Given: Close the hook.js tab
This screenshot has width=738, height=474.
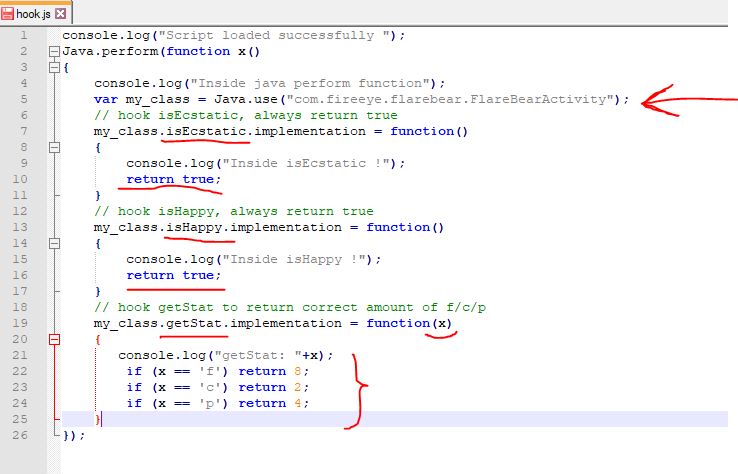Looking at the screenshot, I should pyautogui.click(x=61, y=14).
